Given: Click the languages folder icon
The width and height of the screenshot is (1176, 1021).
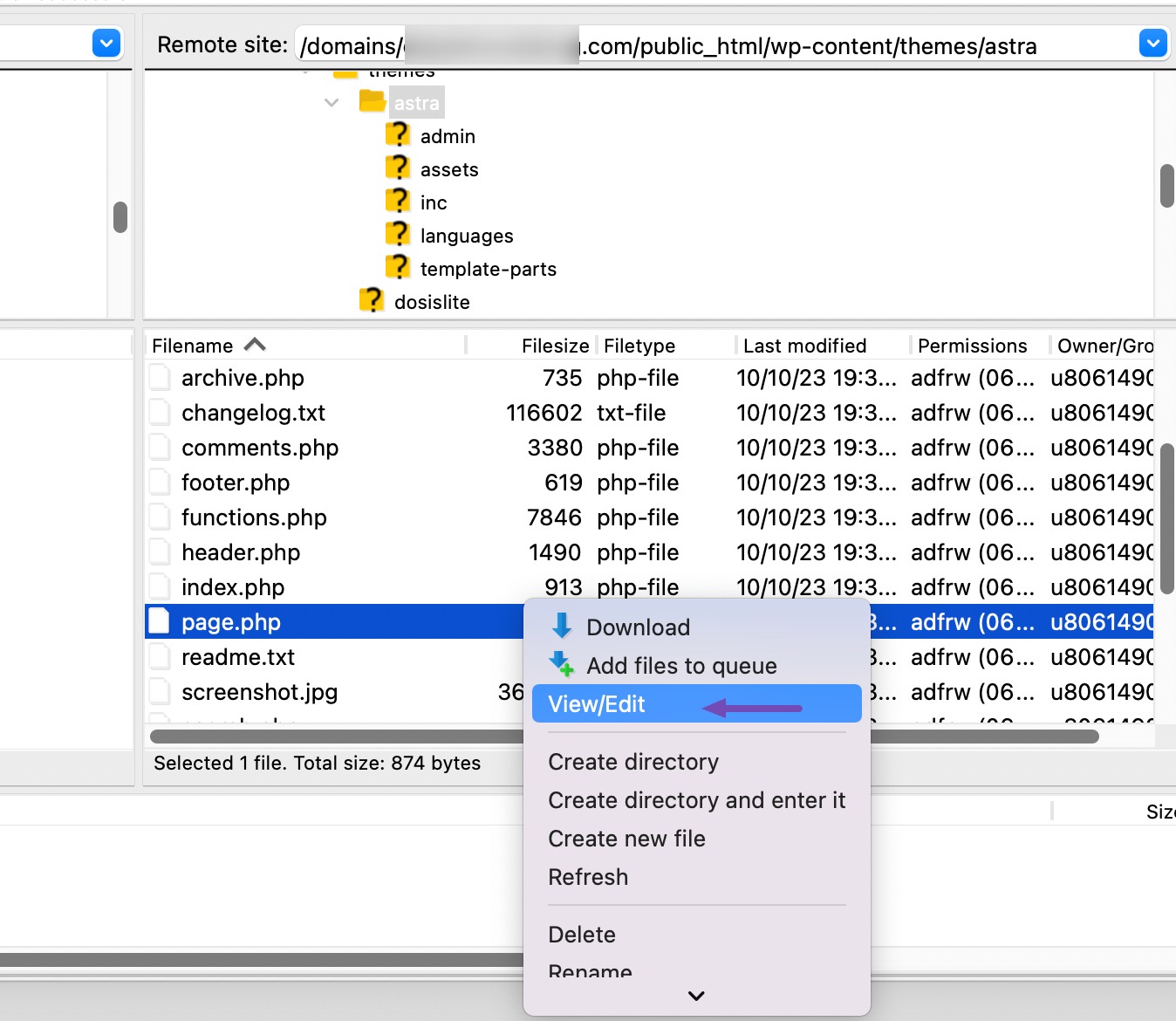Looking at the screenshot, I should point(398,234).
